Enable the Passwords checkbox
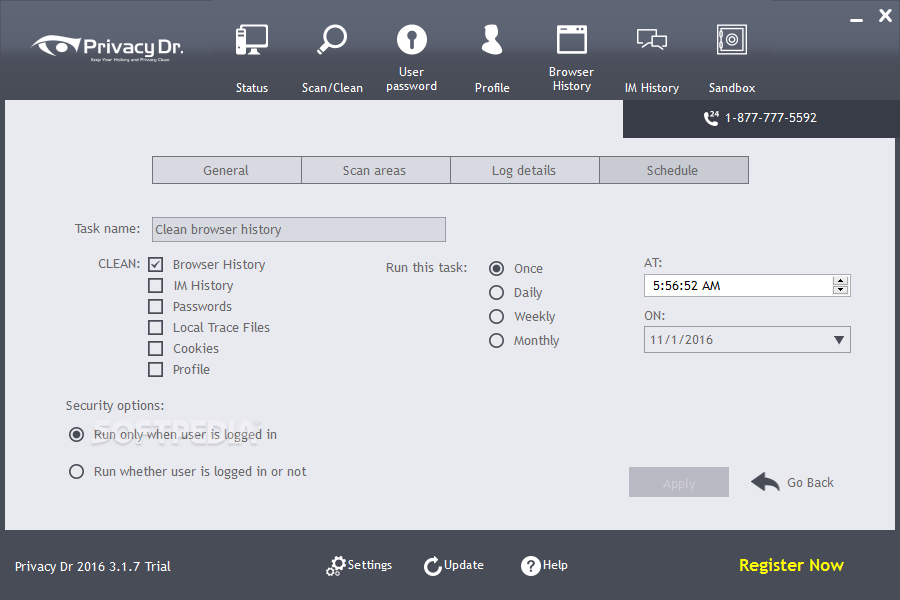This screenshot has height=600, width=900. pyautogui.click(x=156, y=306)
